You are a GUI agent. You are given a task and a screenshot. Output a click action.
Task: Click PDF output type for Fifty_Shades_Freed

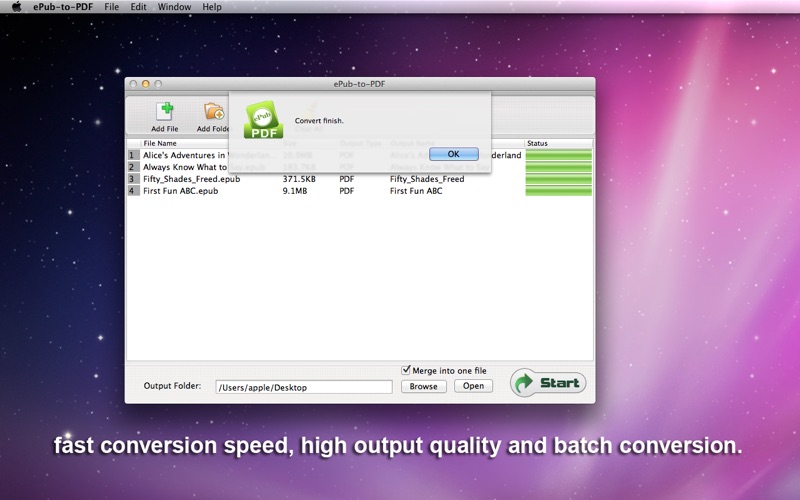[346, 179]
